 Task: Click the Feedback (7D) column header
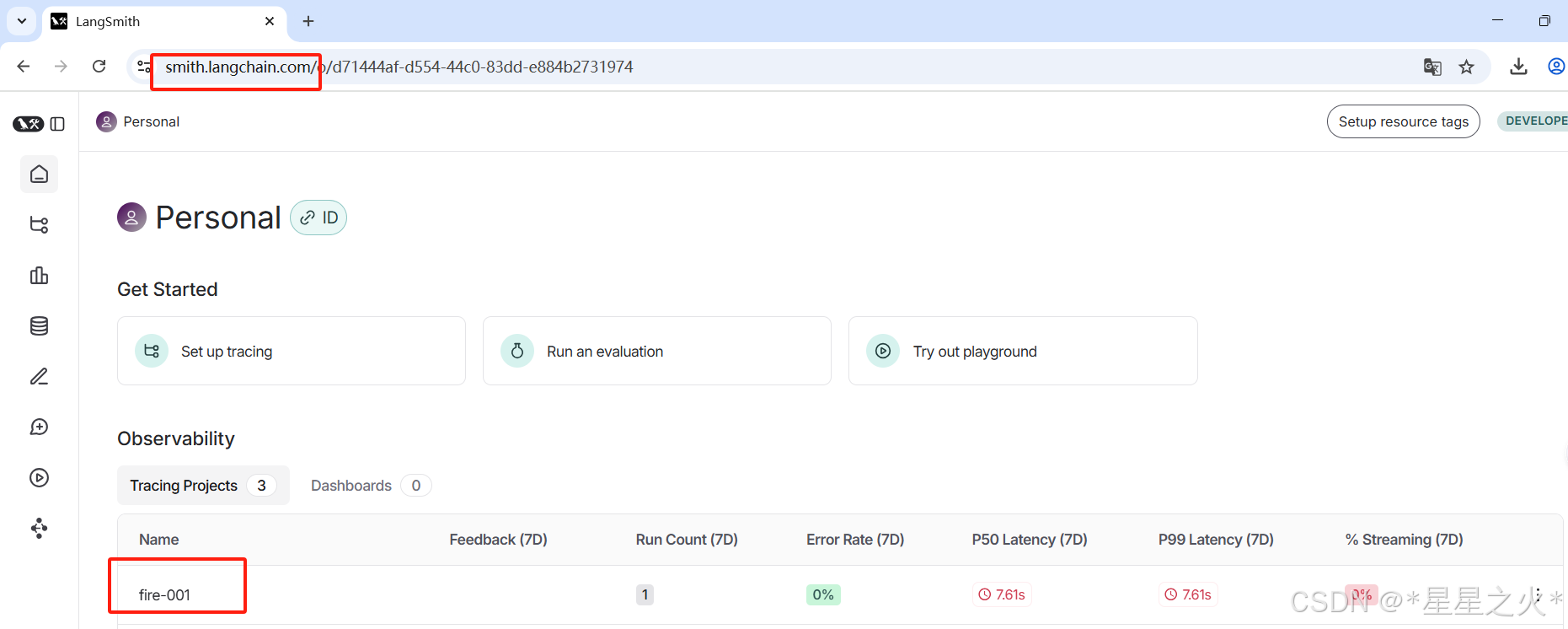(498, 540)
